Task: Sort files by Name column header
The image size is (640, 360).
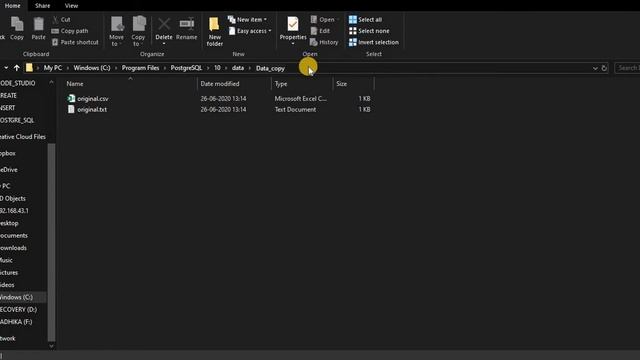Action: 75,84
